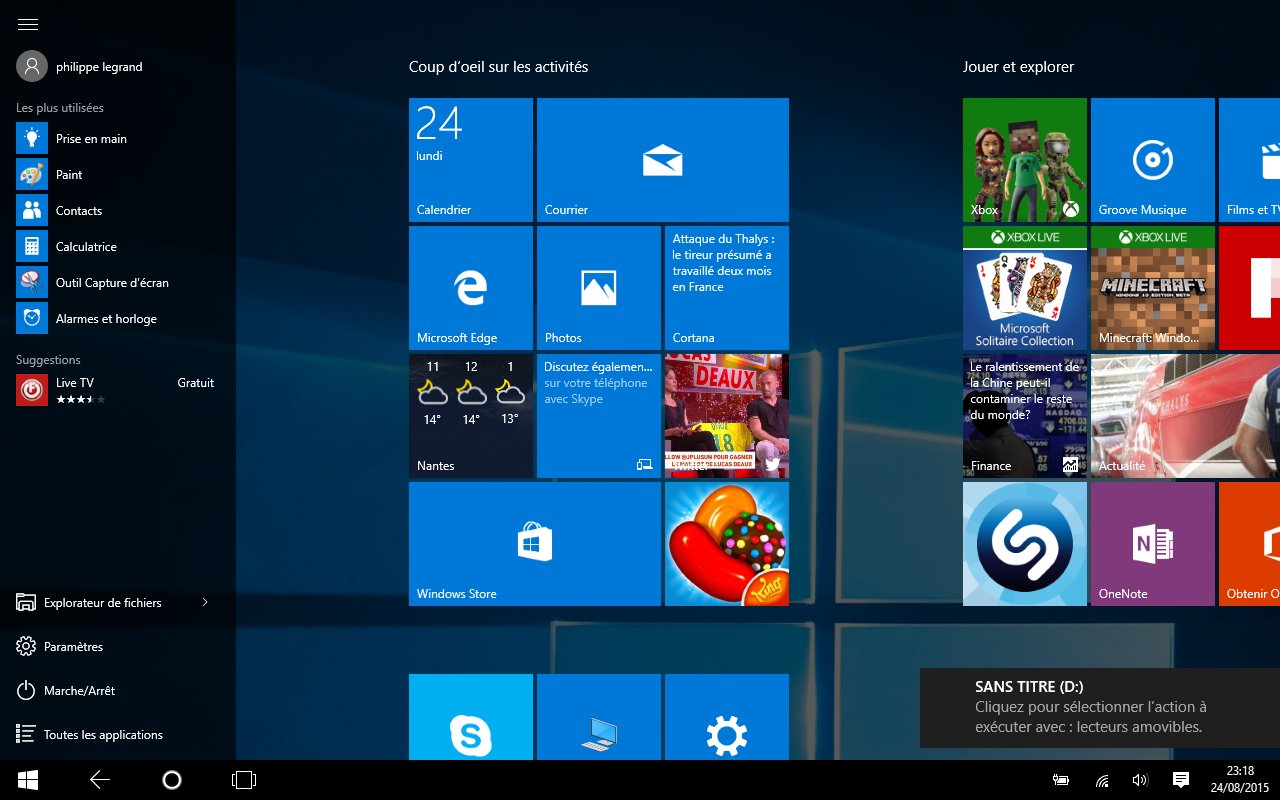This screenshot has width=1280, height=800.
Task: Launch Prise en main app
Action: 118,139
